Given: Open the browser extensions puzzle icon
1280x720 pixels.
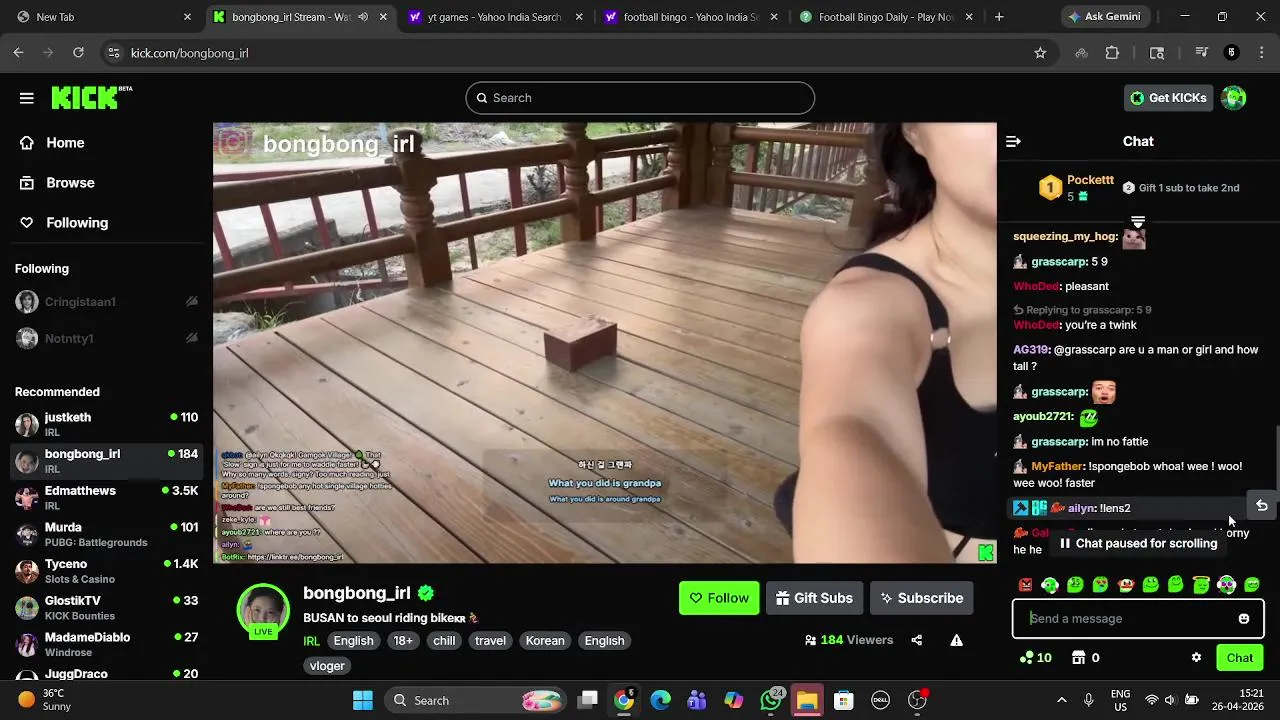Looking at the screenshot, I should click(1112, 53).
